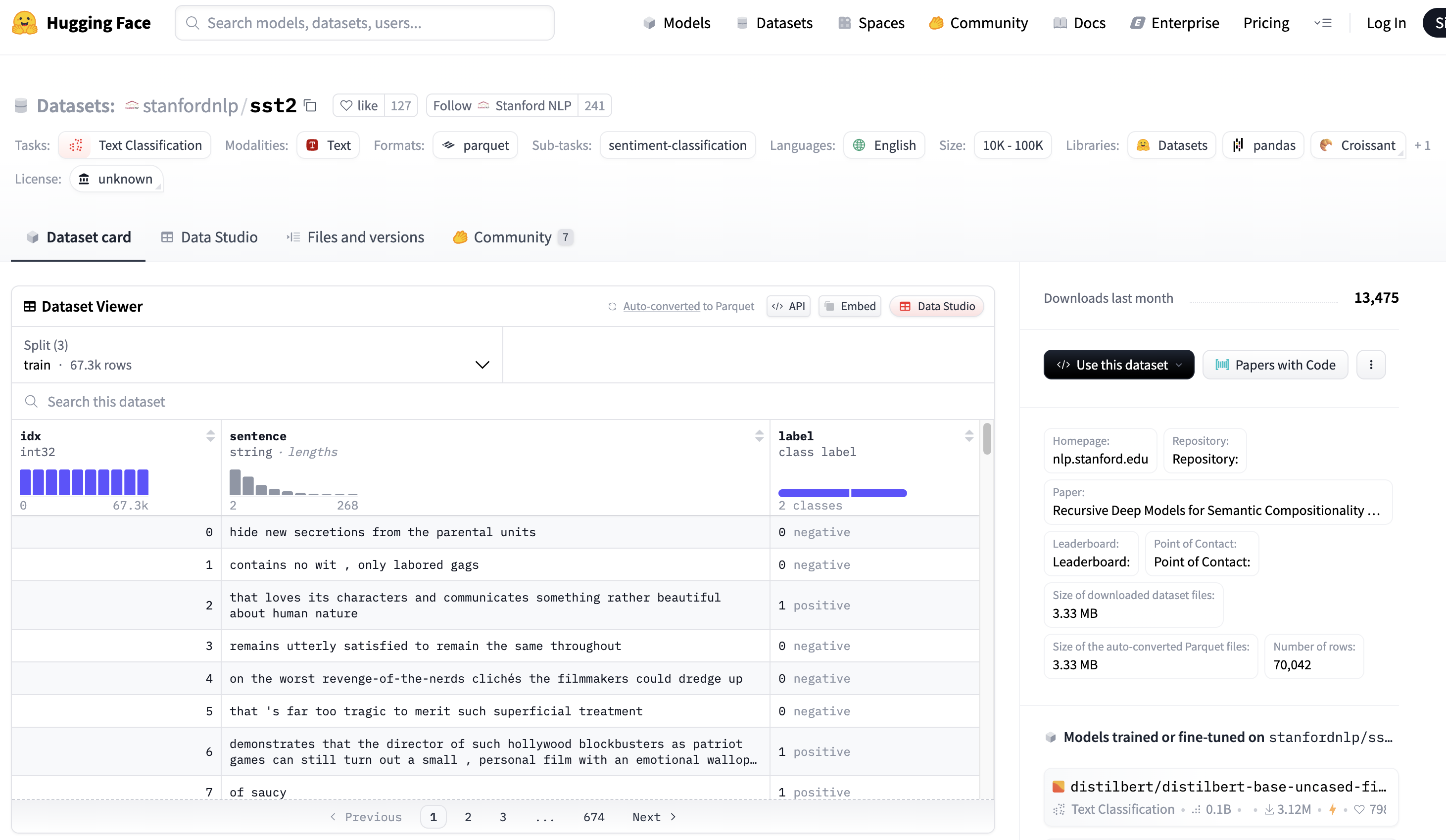Copy dataset name with copy icon
1446x840 pixels.
pos(310,105)
